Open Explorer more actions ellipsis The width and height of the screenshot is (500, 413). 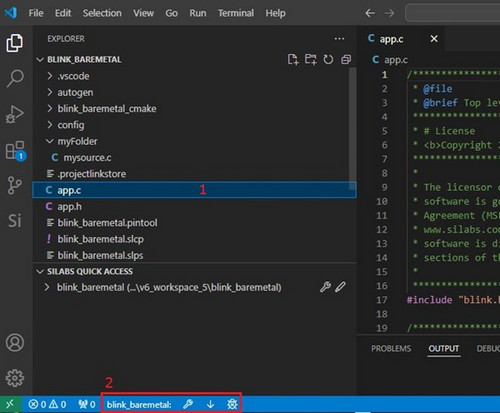point(339,39)
